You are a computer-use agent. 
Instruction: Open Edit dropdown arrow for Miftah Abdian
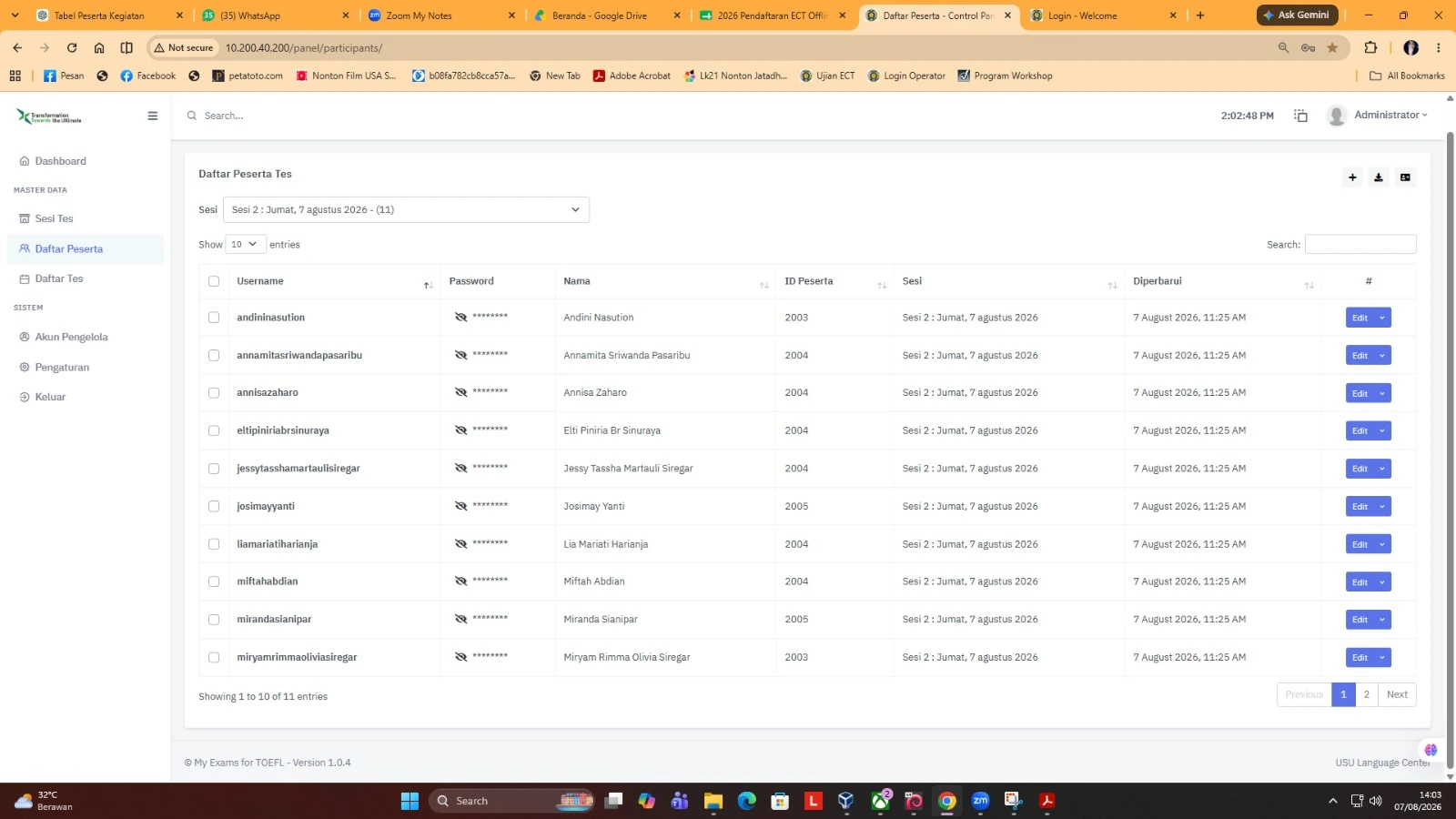coord(1382,581)
